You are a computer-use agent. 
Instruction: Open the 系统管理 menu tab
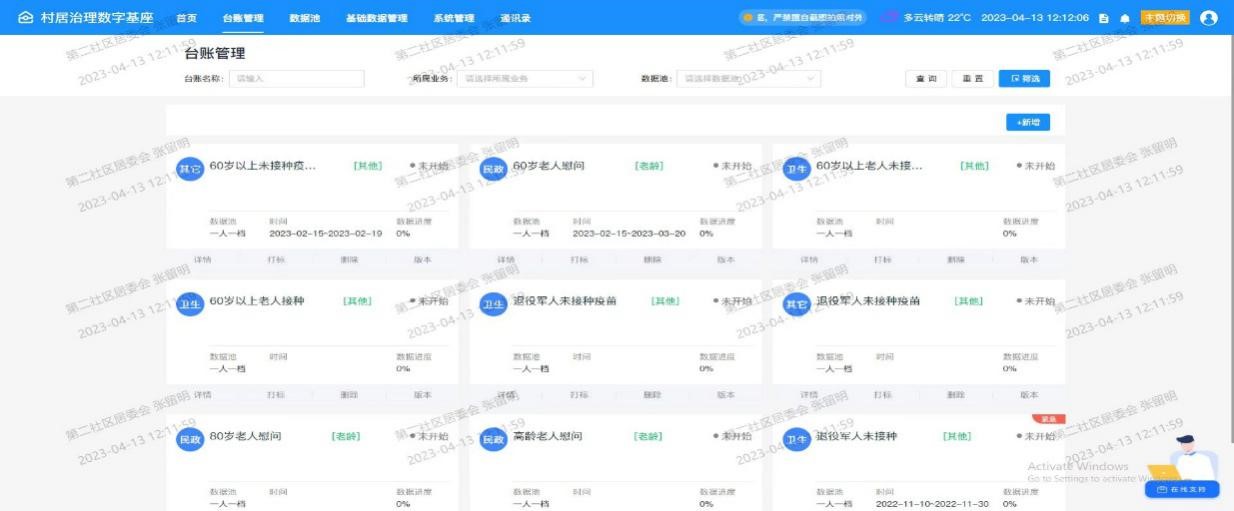[453, 18]
